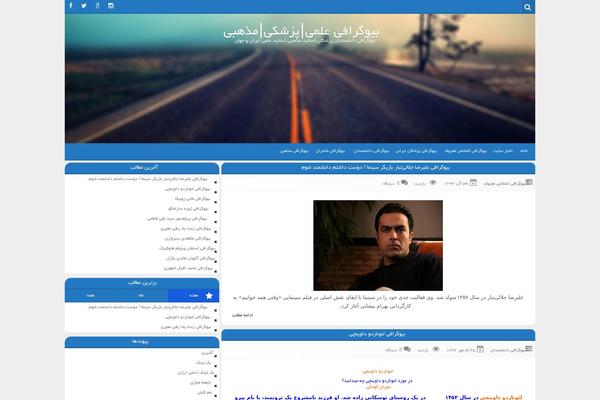The height and width of the screenshot is (400, 600).
Task: Click ادامه مطلب read-more link
Action: 242,315
